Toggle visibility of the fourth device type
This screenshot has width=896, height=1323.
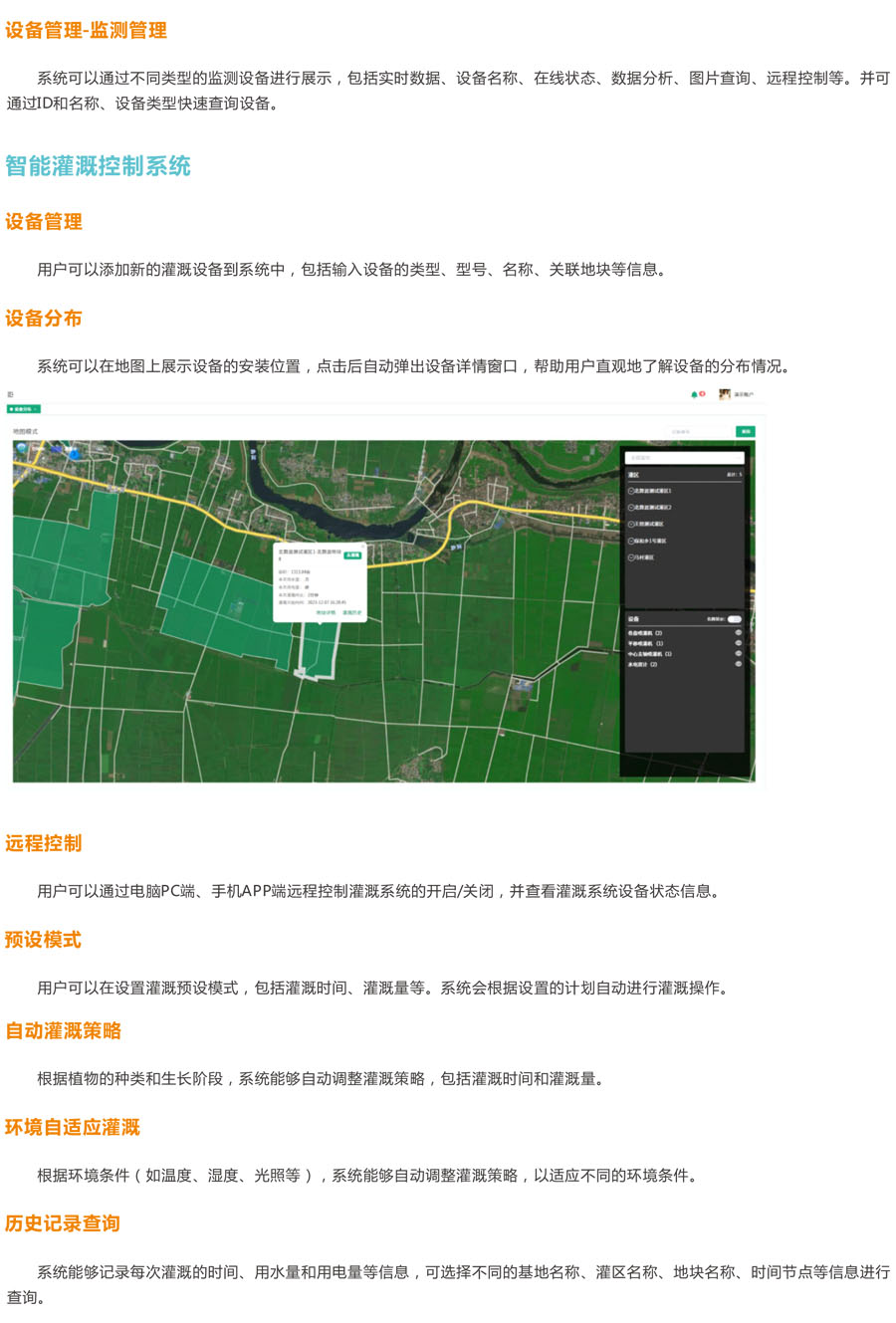[738, 664]
